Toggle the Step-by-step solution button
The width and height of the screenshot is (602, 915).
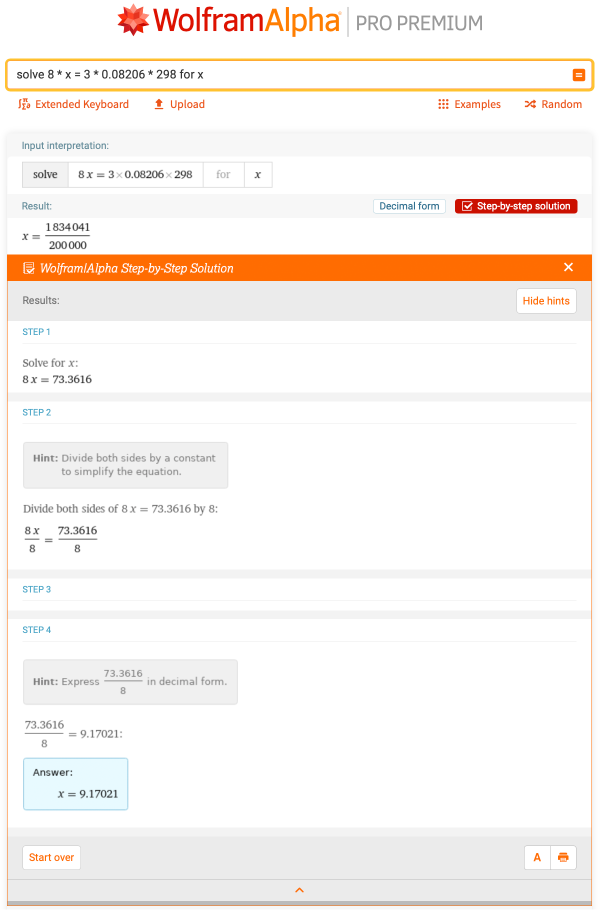point(516,206)
